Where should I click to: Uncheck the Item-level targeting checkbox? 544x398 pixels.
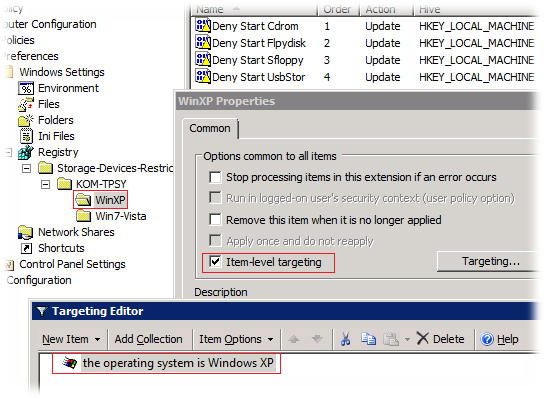pyautogui.click(x=215, y=262)
